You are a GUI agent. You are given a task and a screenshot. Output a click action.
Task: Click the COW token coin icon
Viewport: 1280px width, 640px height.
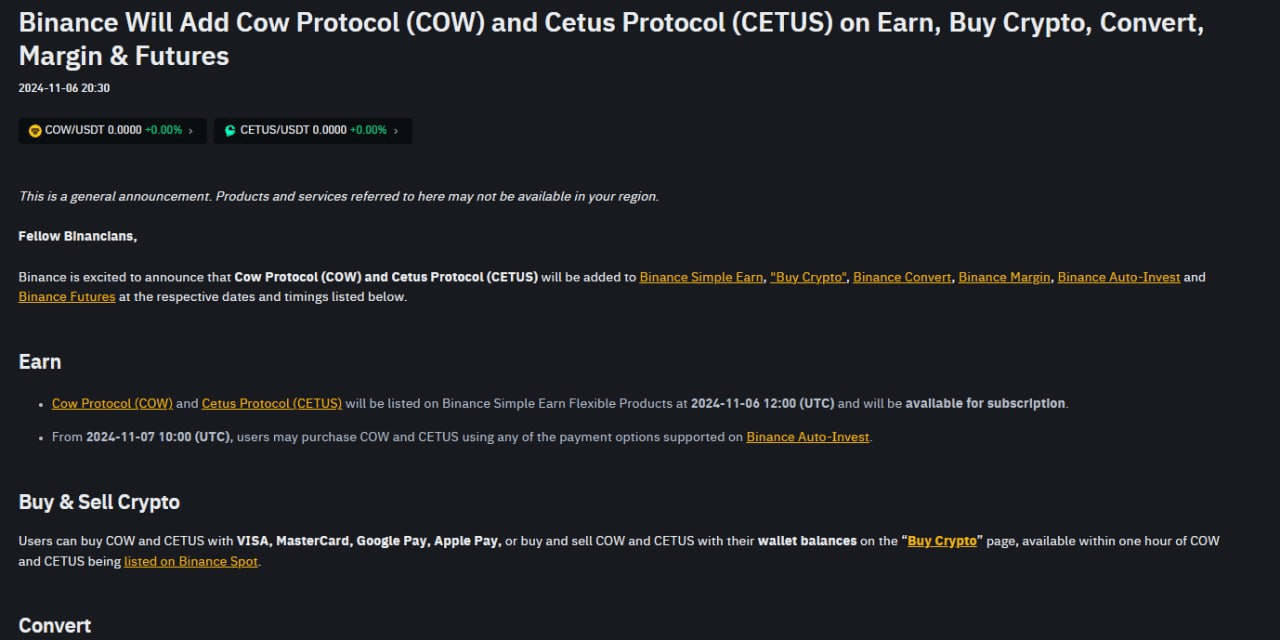coord(35,131)
